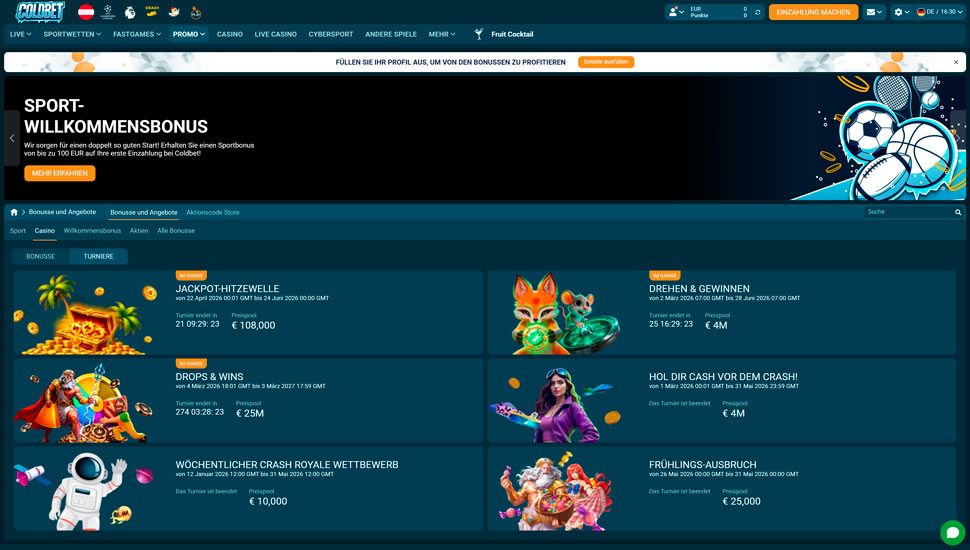Image resolution: width=970 pixels, height=550 pixels.
Task: Select the Sport filter tab
Action: [18, 231]
